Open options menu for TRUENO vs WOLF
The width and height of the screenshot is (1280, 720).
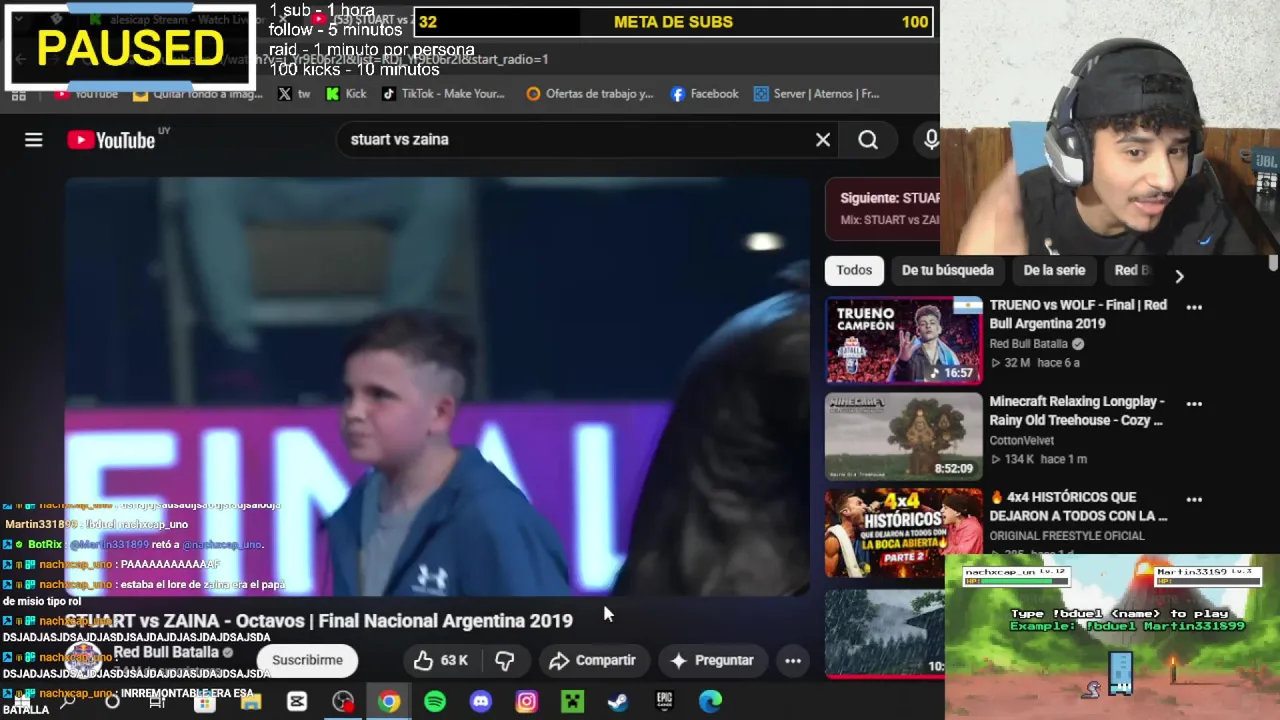pyautogui.click(x=1194, y=307)
